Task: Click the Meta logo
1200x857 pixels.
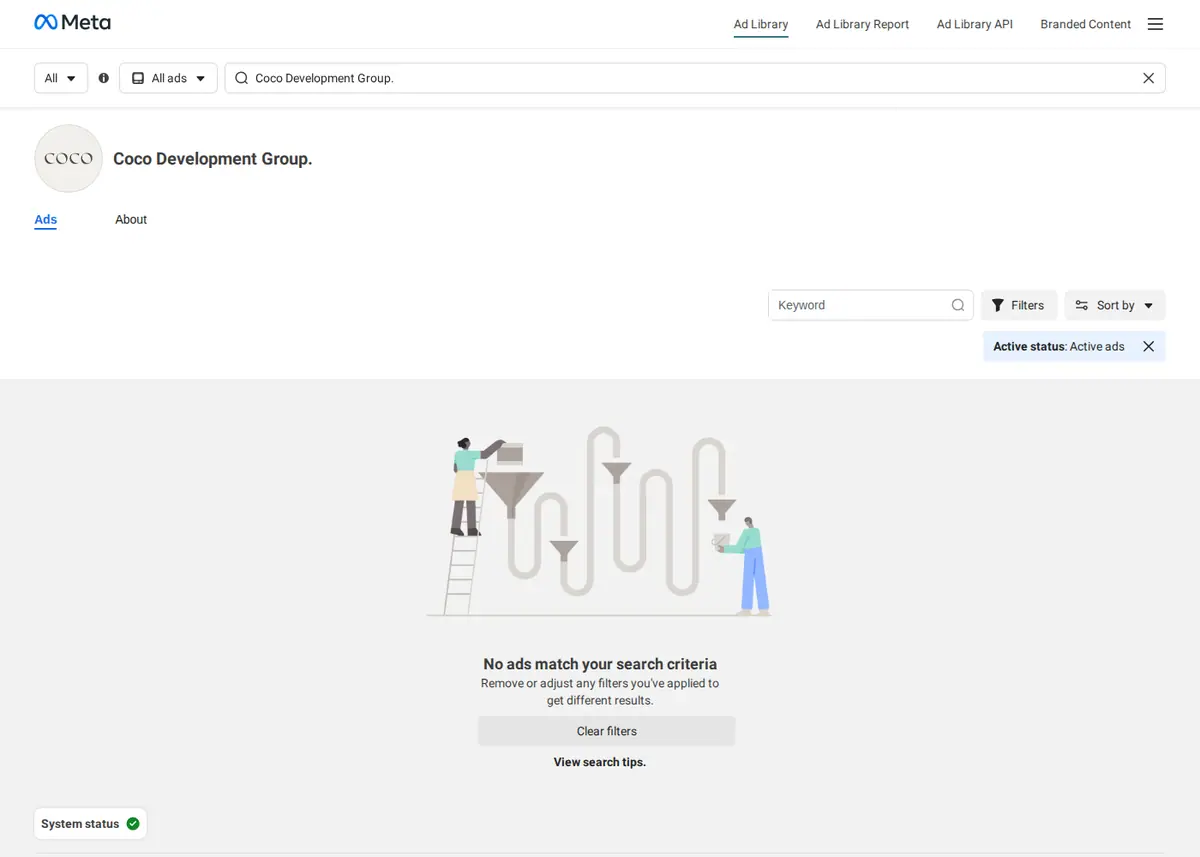Action: (72, 22)
